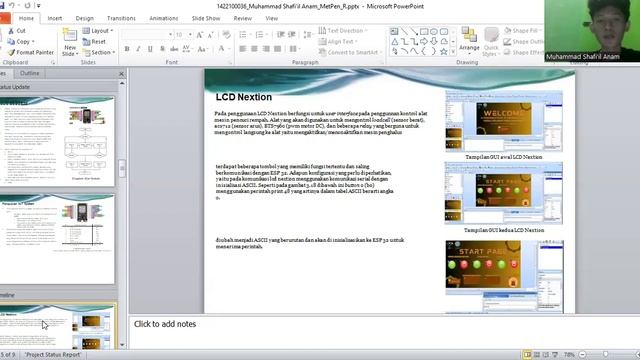Undo the last action
Viewport: 640px width, 360px height.
[x=11, y=6]
